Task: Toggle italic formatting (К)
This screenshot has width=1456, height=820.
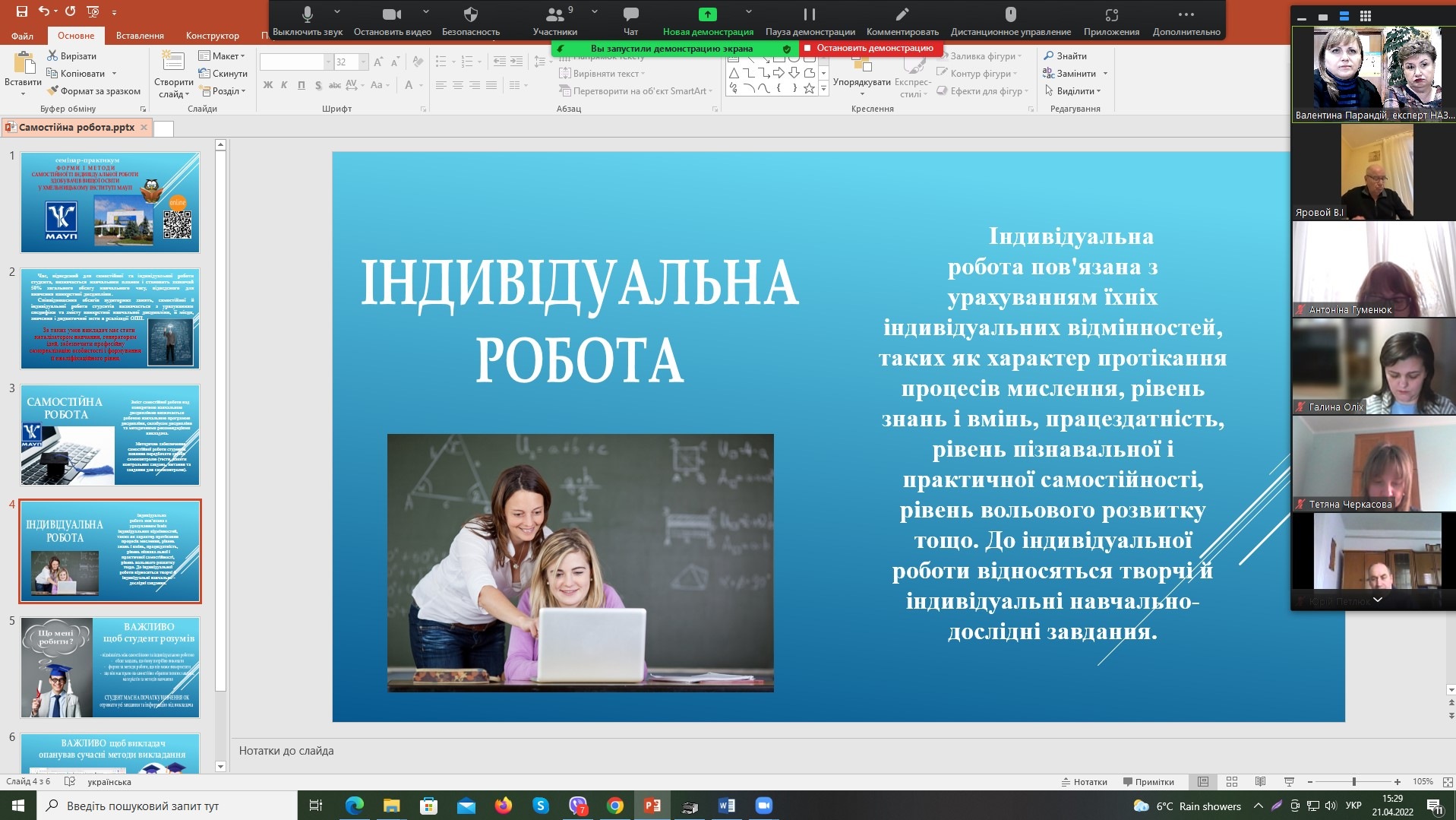Action: pos(284,85)
